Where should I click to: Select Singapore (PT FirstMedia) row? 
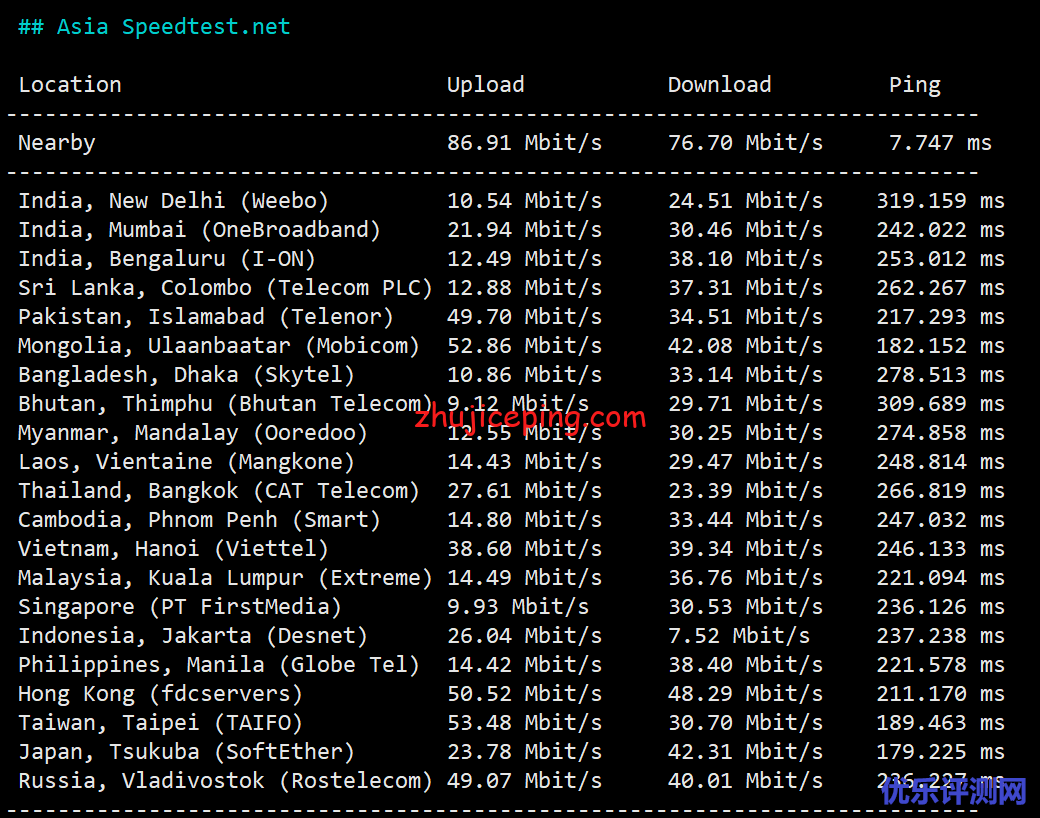(x=180, y=607)
